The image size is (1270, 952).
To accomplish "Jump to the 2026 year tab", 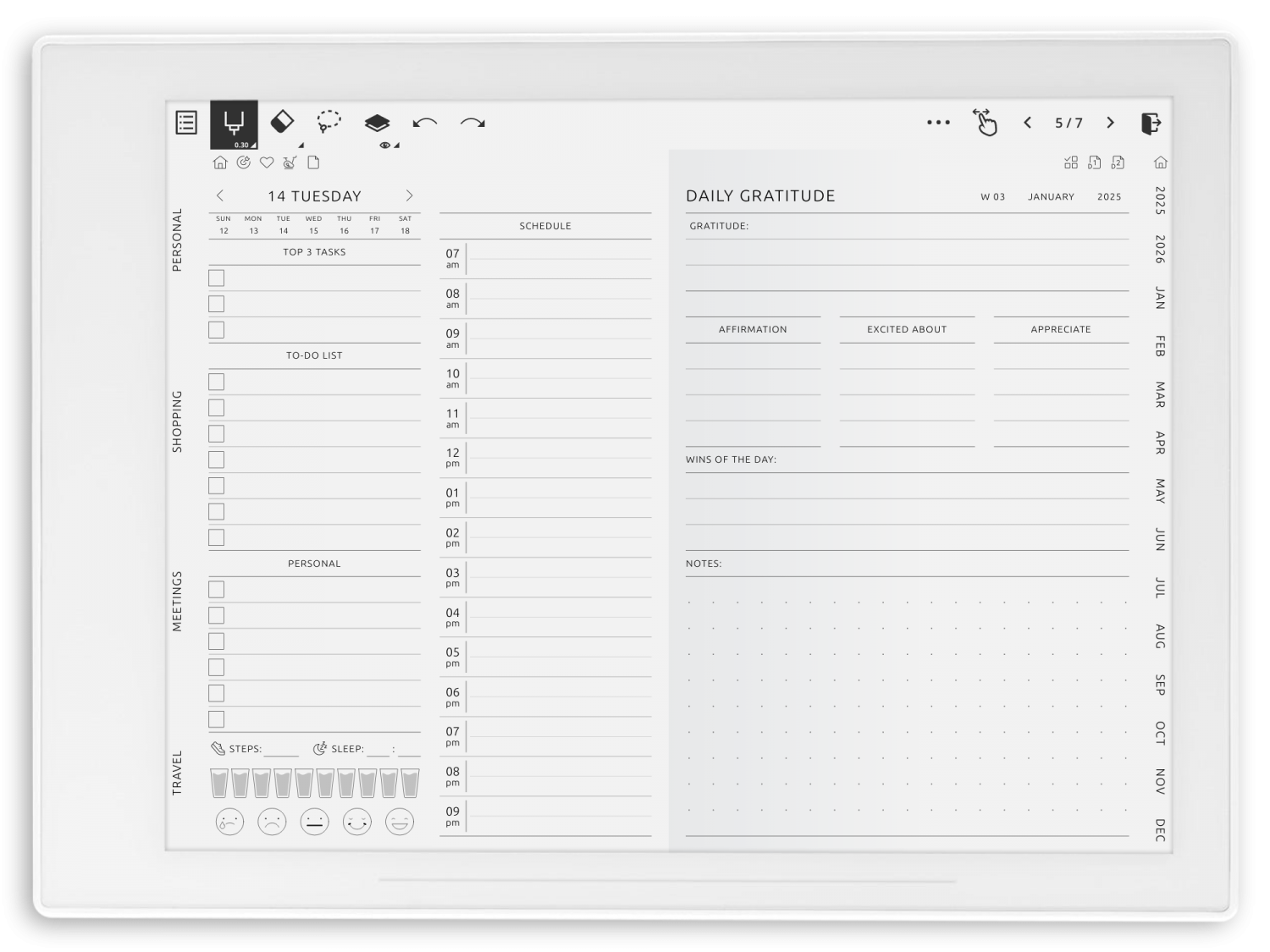I will 1160,250.
